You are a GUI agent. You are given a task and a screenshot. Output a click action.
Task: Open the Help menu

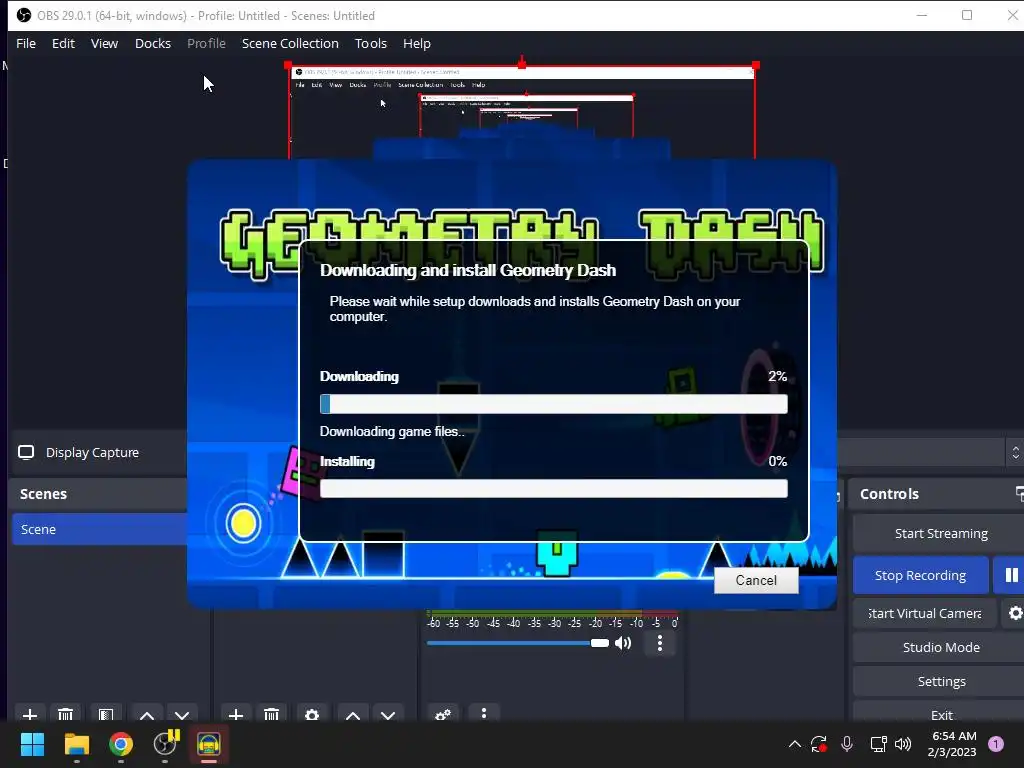pyautogui.click(x=417, y=43)
